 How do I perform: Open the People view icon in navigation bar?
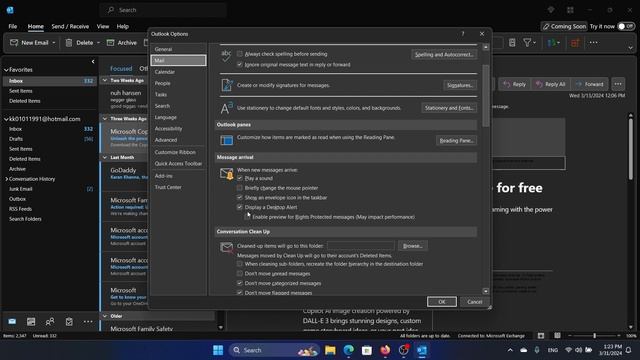[x=50, y=322]
